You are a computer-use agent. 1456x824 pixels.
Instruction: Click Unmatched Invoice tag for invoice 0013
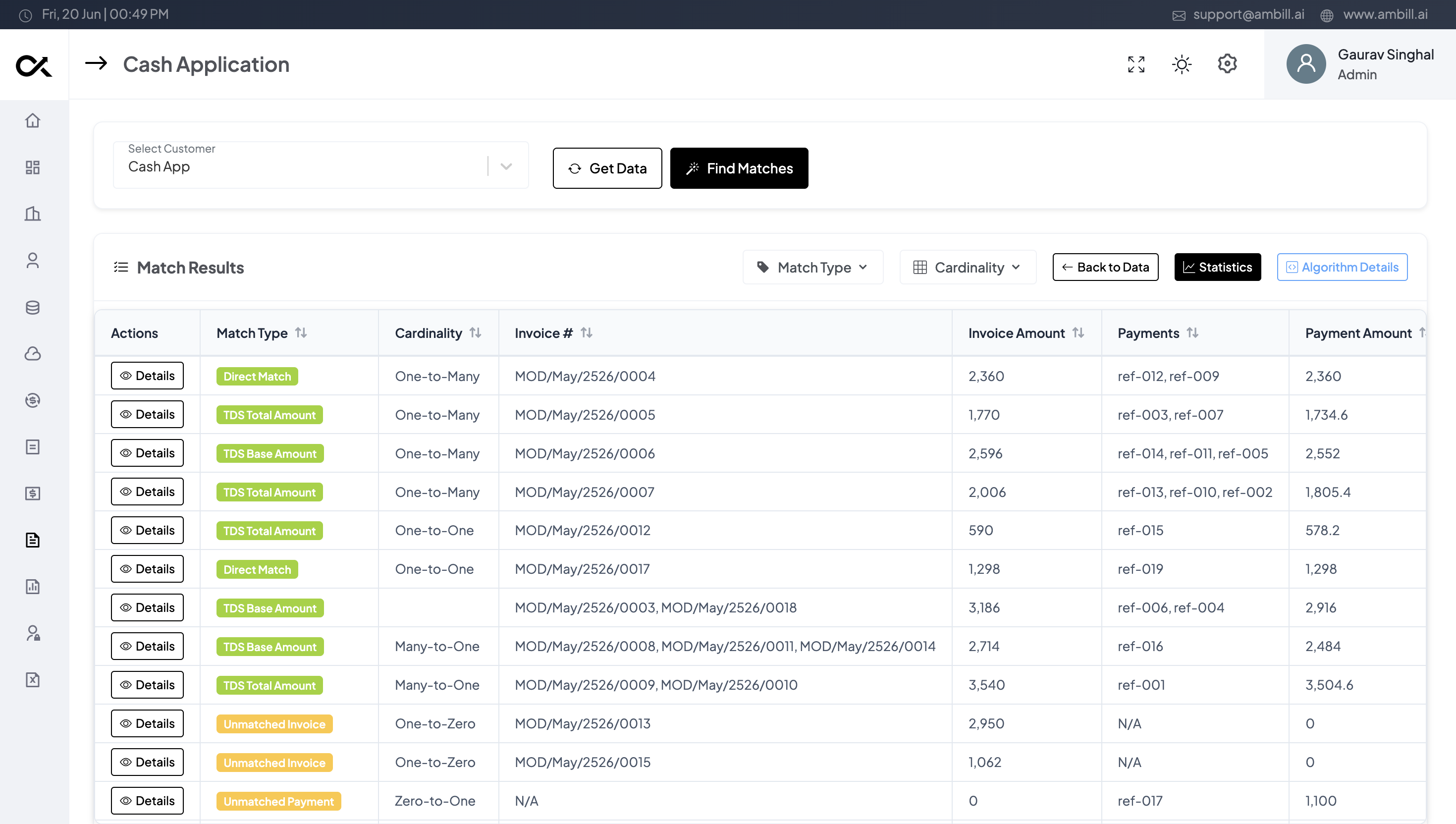coord(274,724)
